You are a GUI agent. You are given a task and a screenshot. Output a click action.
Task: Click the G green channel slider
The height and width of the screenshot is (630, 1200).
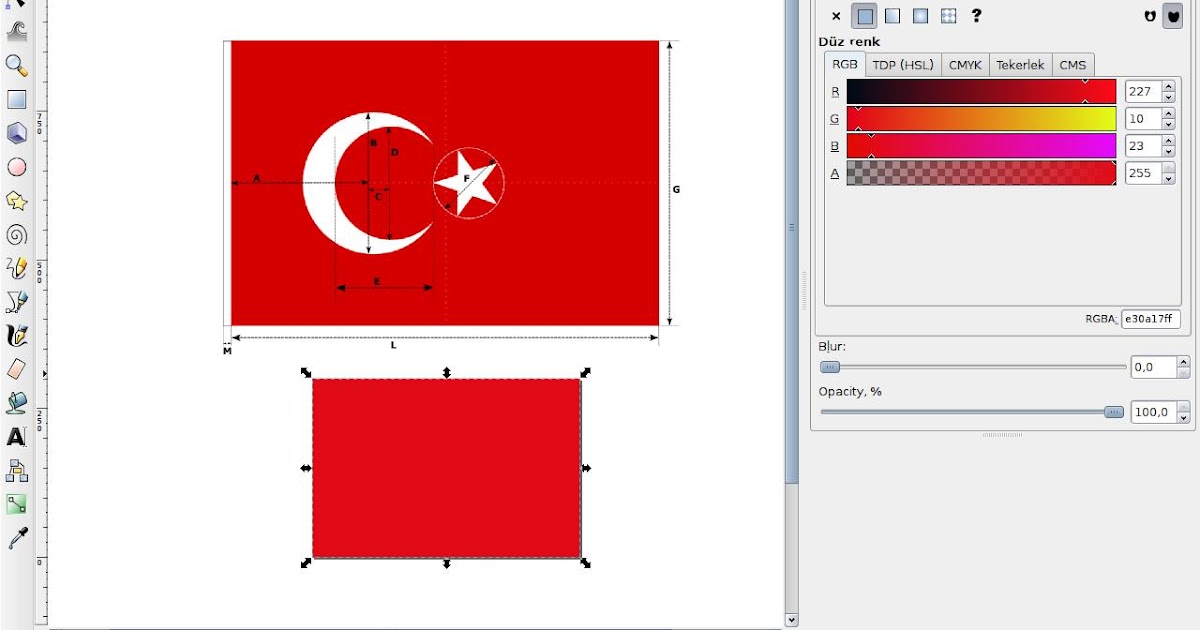[981, 119]
